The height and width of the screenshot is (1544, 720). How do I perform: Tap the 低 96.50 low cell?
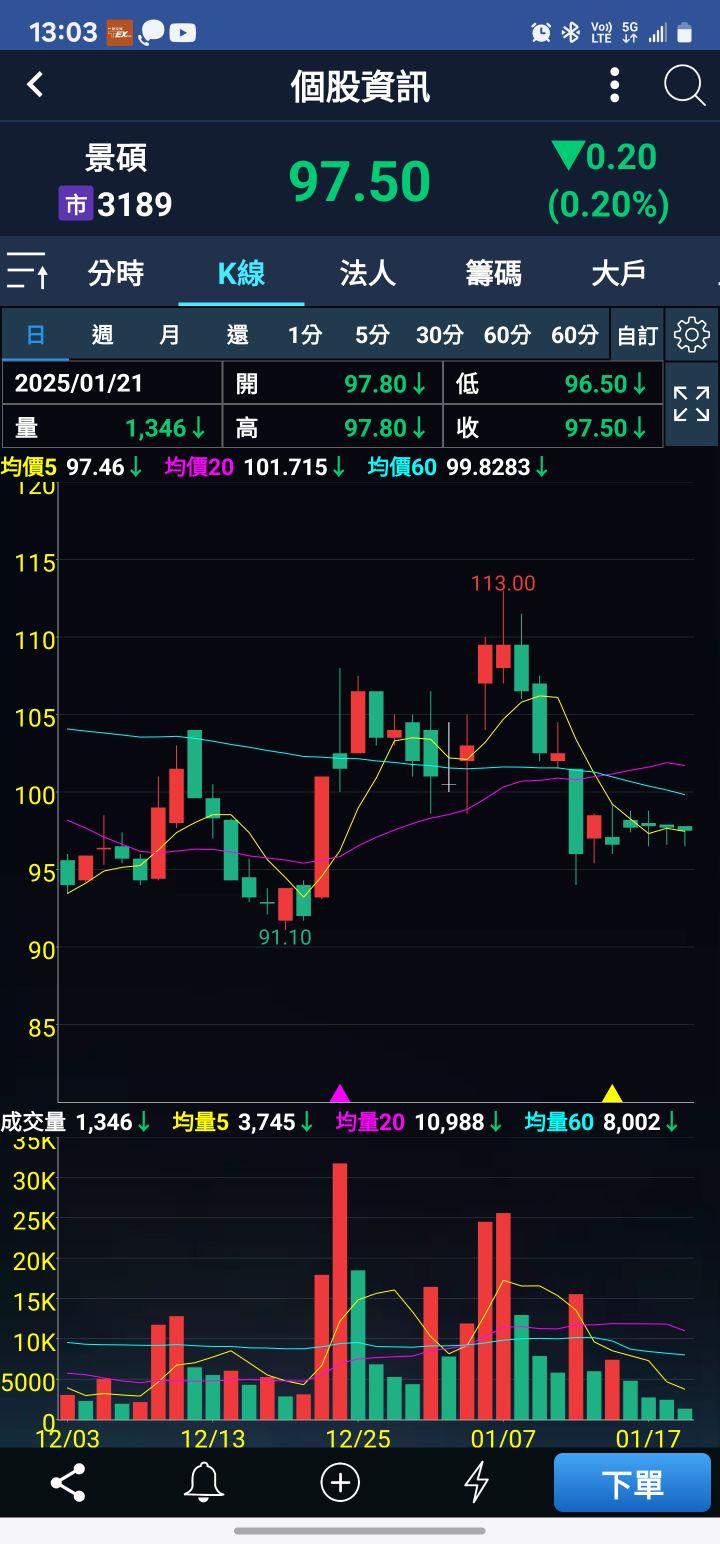(x=553, y=383)
